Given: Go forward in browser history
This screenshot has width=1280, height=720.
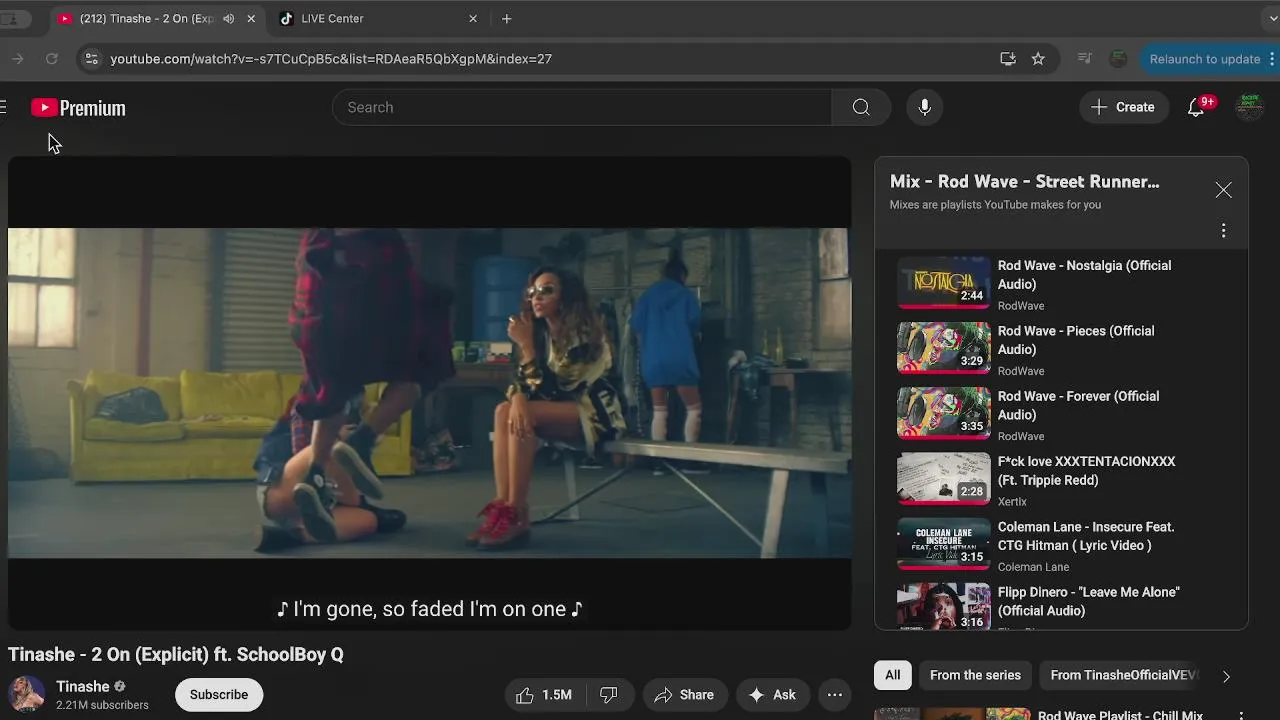Looking at the screenshot, I should (17, 59).
